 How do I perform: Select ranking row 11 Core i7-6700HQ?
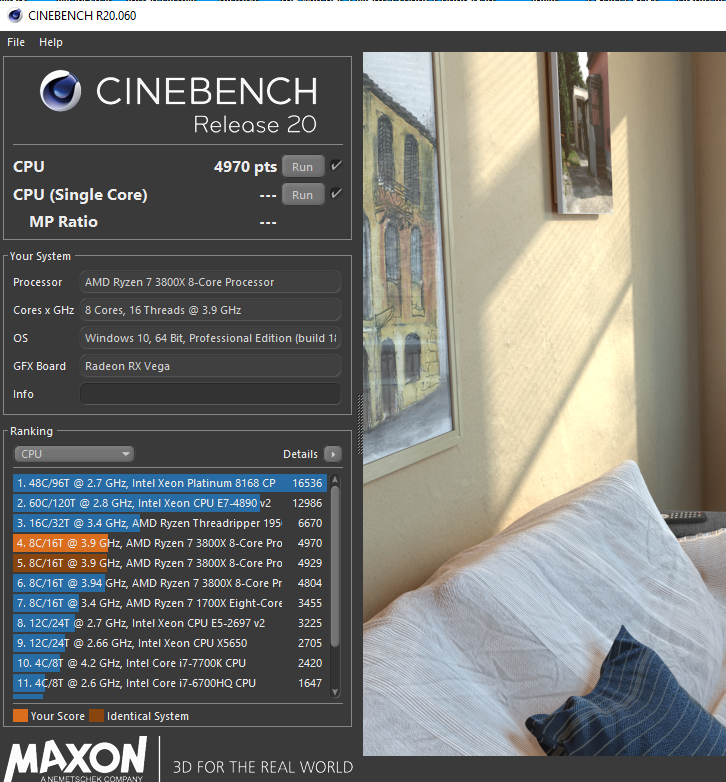tap(170, 683)
